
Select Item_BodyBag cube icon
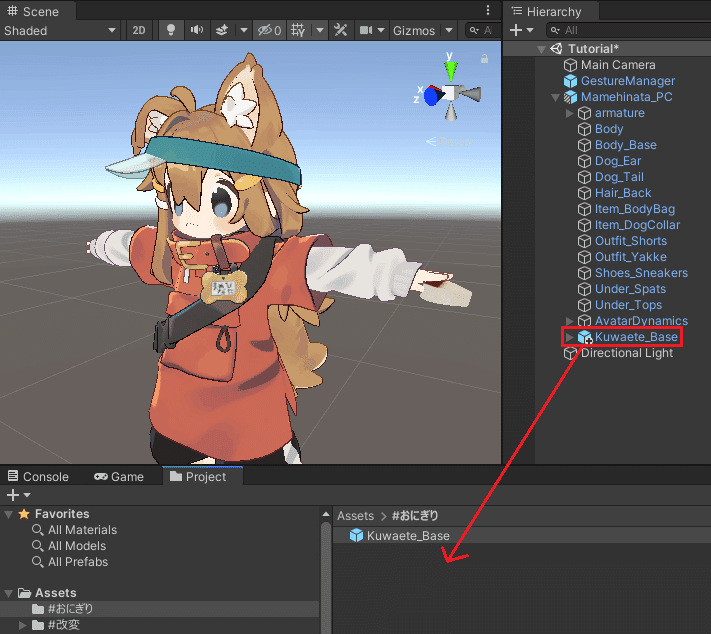[x=584, y=209]
